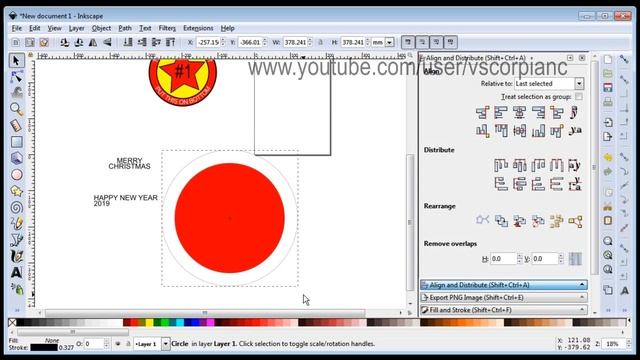Select the Rectangle tool
The height and width of the screenshot is (360, 640).
(x=16, y=142)
